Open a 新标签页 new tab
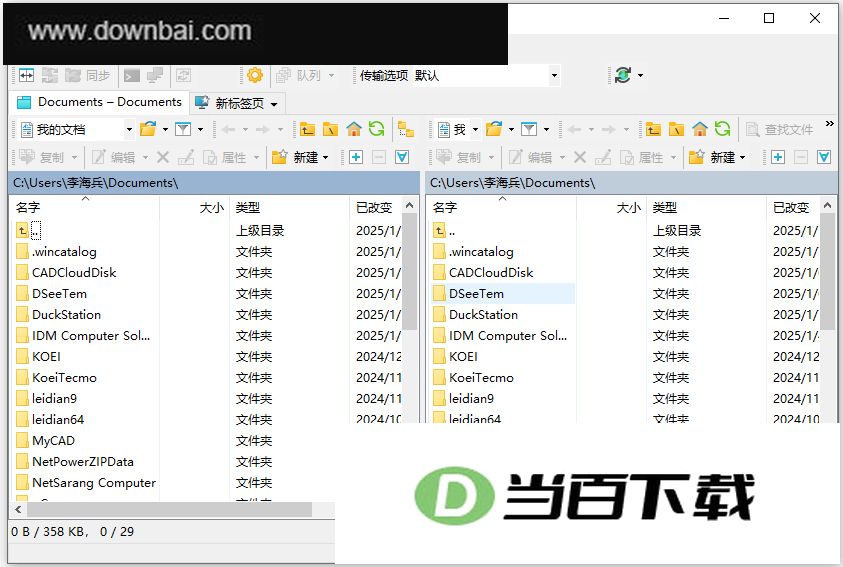843x567 pixels. 231,103
